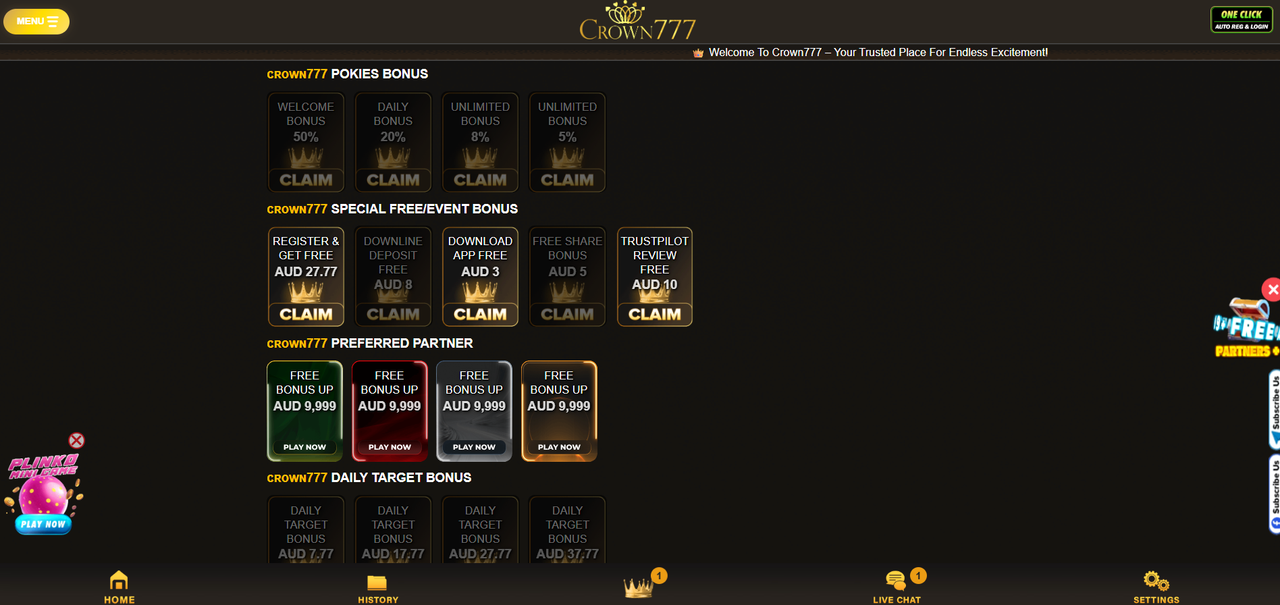This screenshot has height=605, width=1280.
Task: Claim the Welcome Bonus 50% card
Action: click(x=306, y=142)
